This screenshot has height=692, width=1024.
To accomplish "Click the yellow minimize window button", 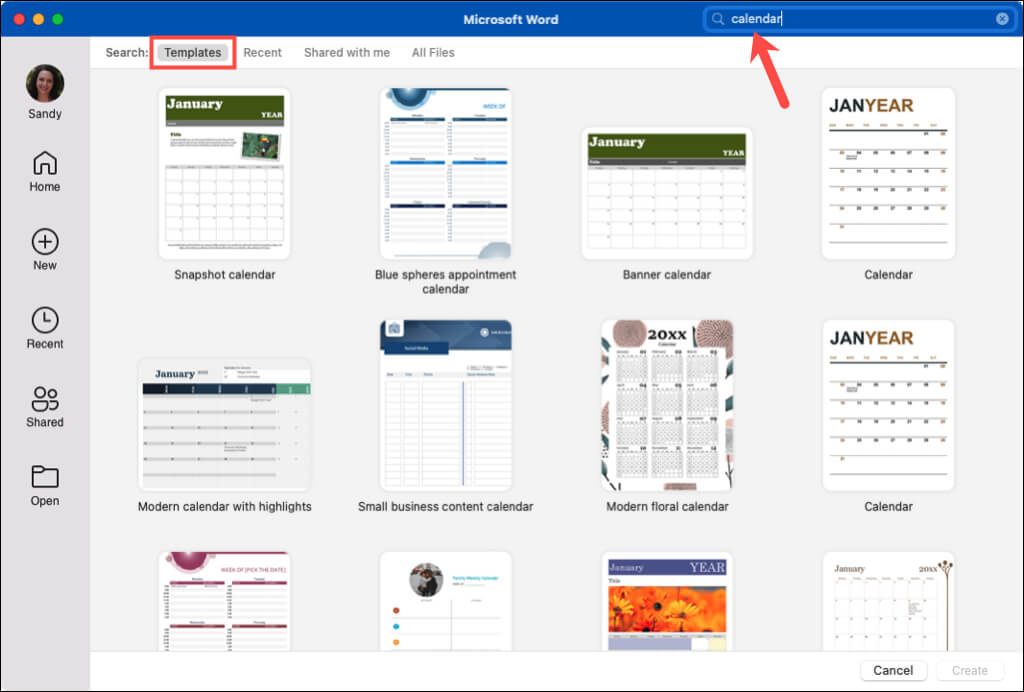I will coord(38,19).
